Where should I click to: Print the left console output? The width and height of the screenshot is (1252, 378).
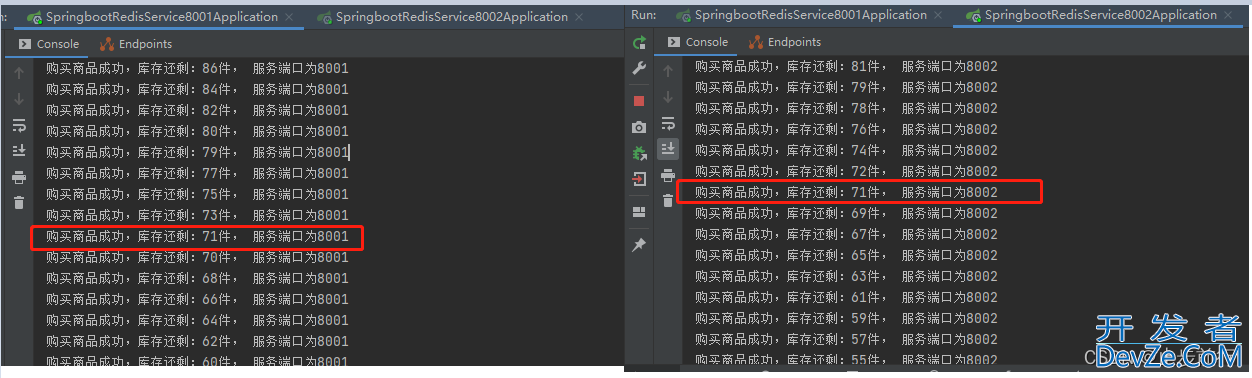pyautogui.click(x=19, y=177)
